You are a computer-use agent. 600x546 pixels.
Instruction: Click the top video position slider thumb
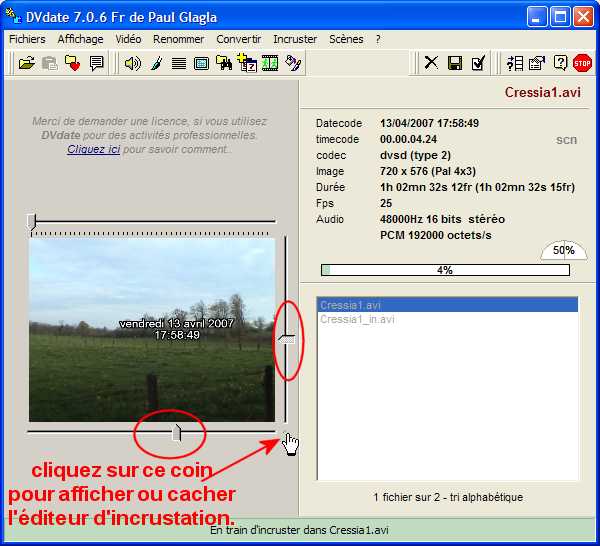coord(32,222)
